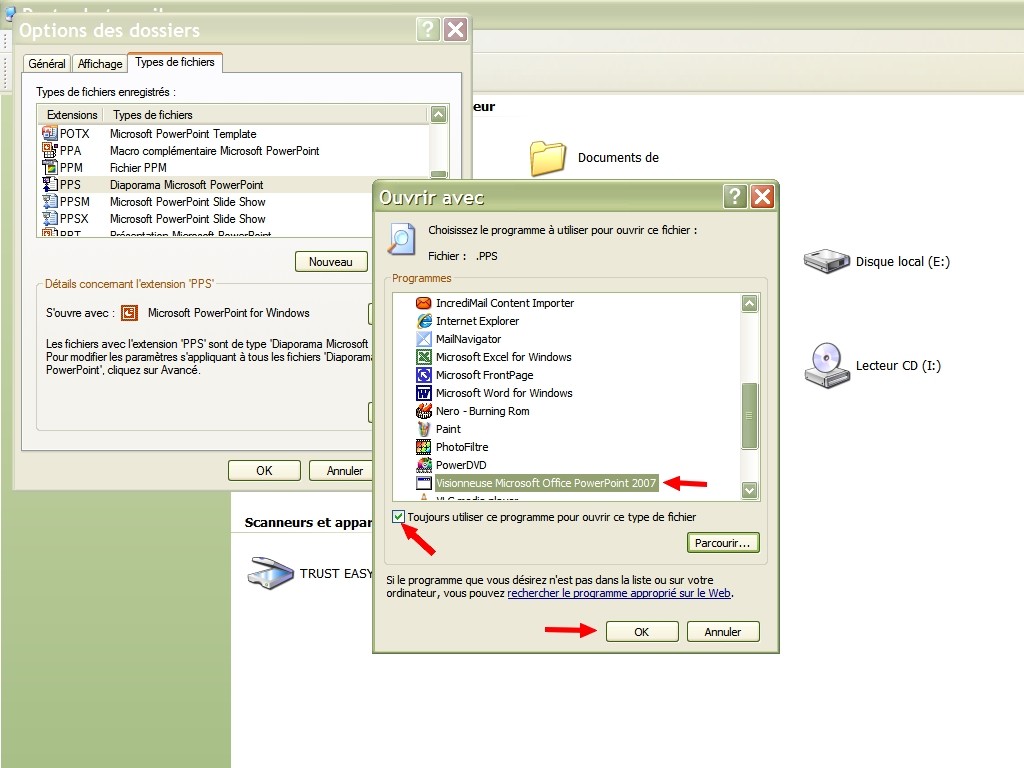
Task: Select Nero - Burning Rom program
Action: [x=482, y=411]
